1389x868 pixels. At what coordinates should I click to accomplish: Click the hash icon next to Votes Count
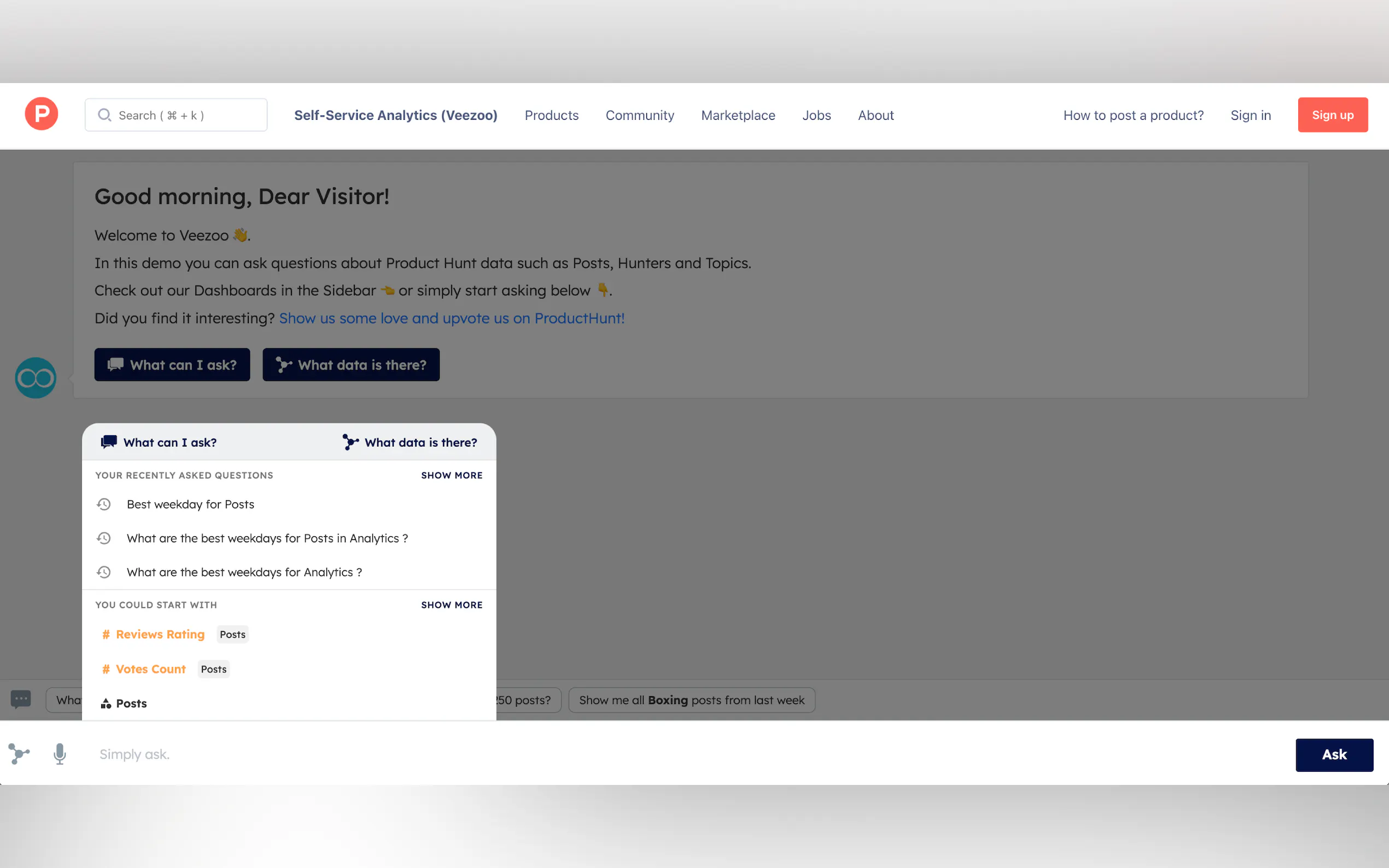[x=106, y=670]
